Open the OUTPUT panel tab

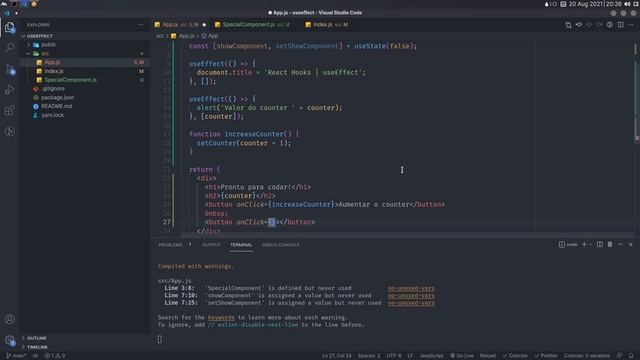[x=211, y=245]
